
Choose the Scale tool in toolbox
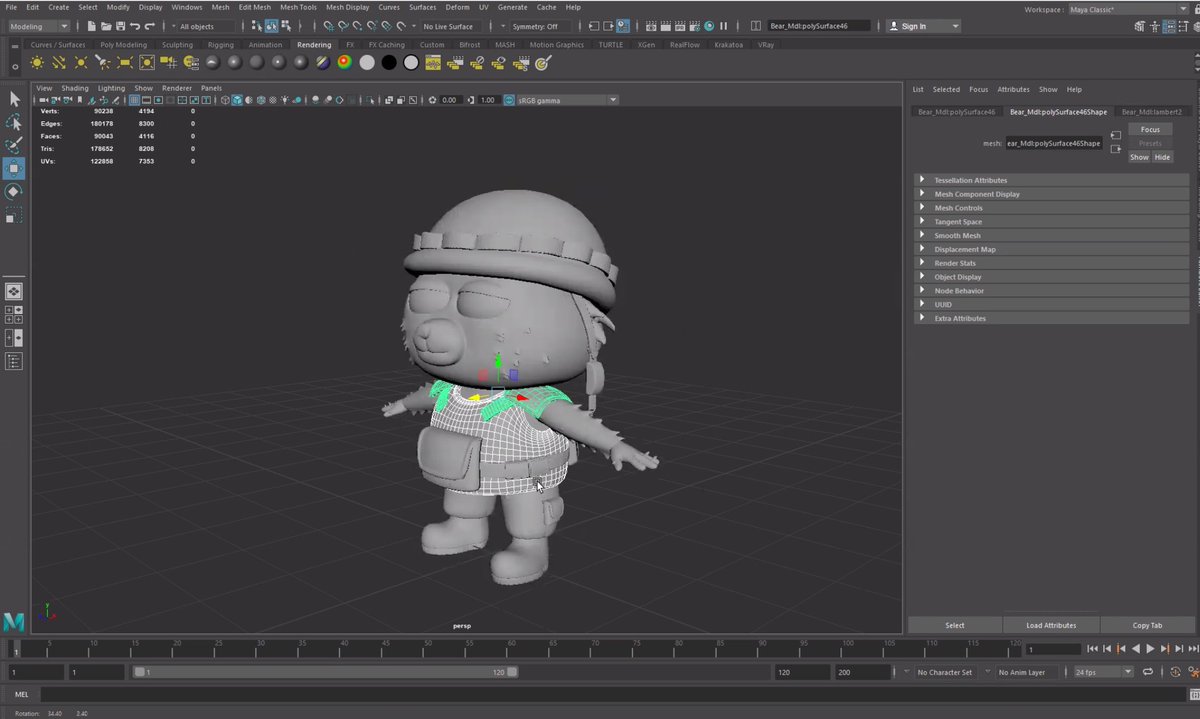pyautogui.click(x=14, y=215)
